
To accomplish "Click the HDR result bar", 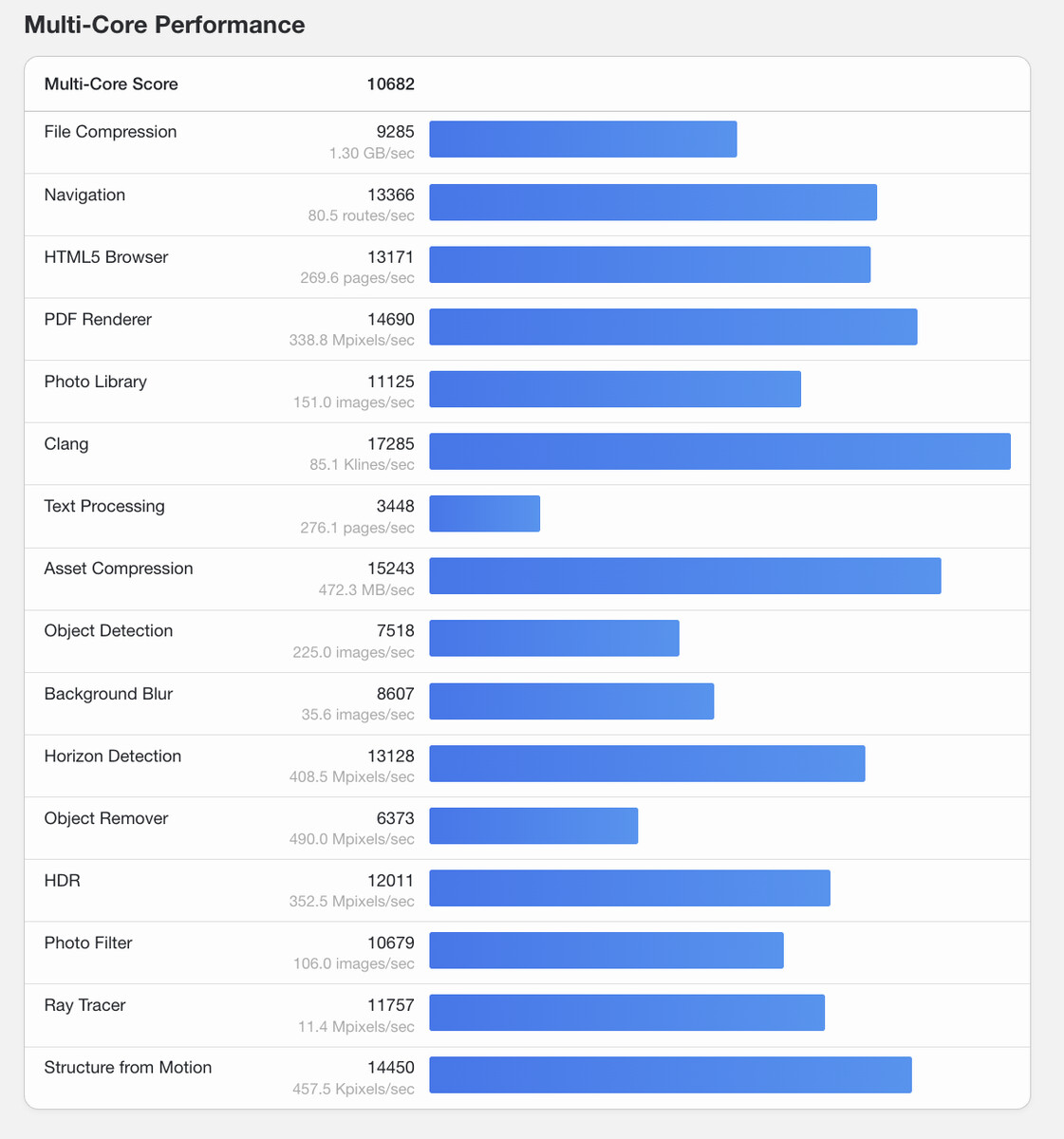I will [x=630, y=887].
